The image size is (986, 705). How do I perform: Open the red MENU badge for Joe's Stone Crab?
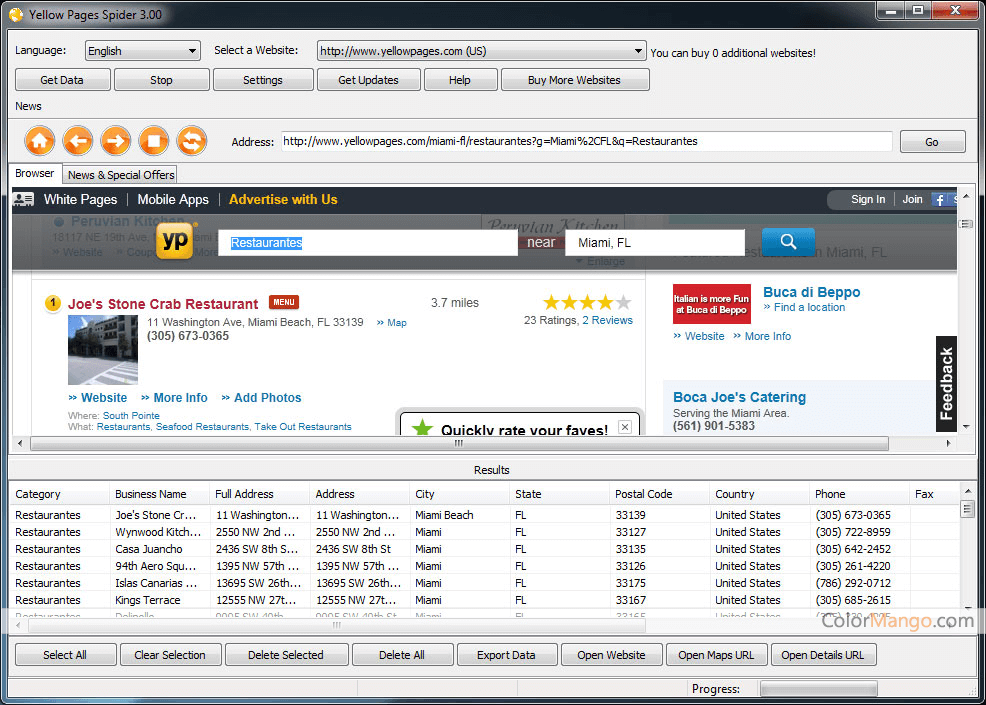[284, 303]
